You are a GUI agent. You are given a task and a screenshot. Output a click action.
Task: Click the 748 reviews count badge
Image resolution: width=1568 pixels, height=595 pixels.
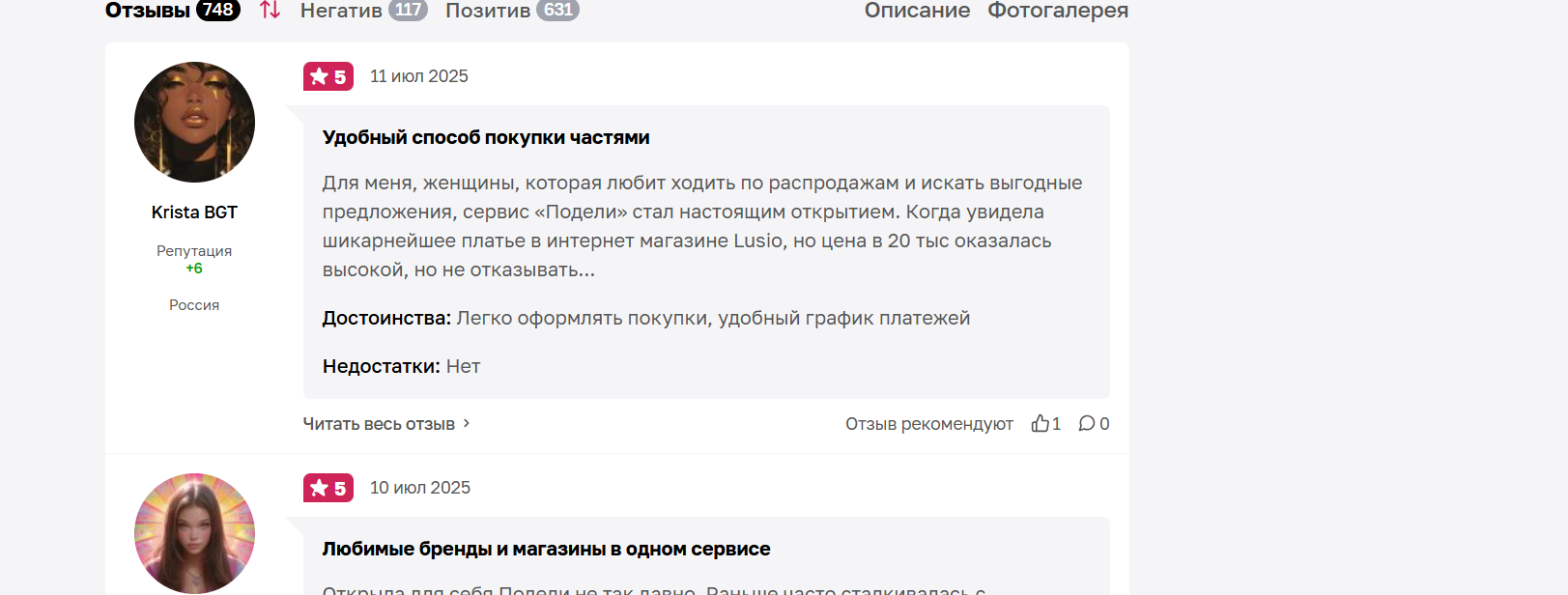click(218, 10)
